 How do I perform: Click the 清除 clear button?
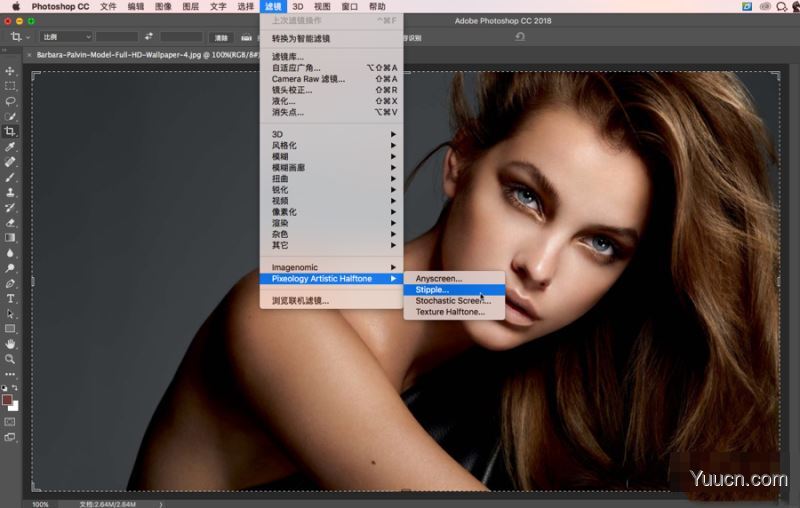[221, 37]
